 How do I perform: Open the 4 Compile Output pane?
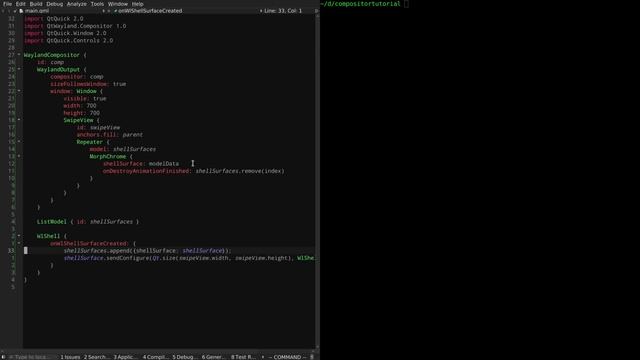(x=155, y=357)
